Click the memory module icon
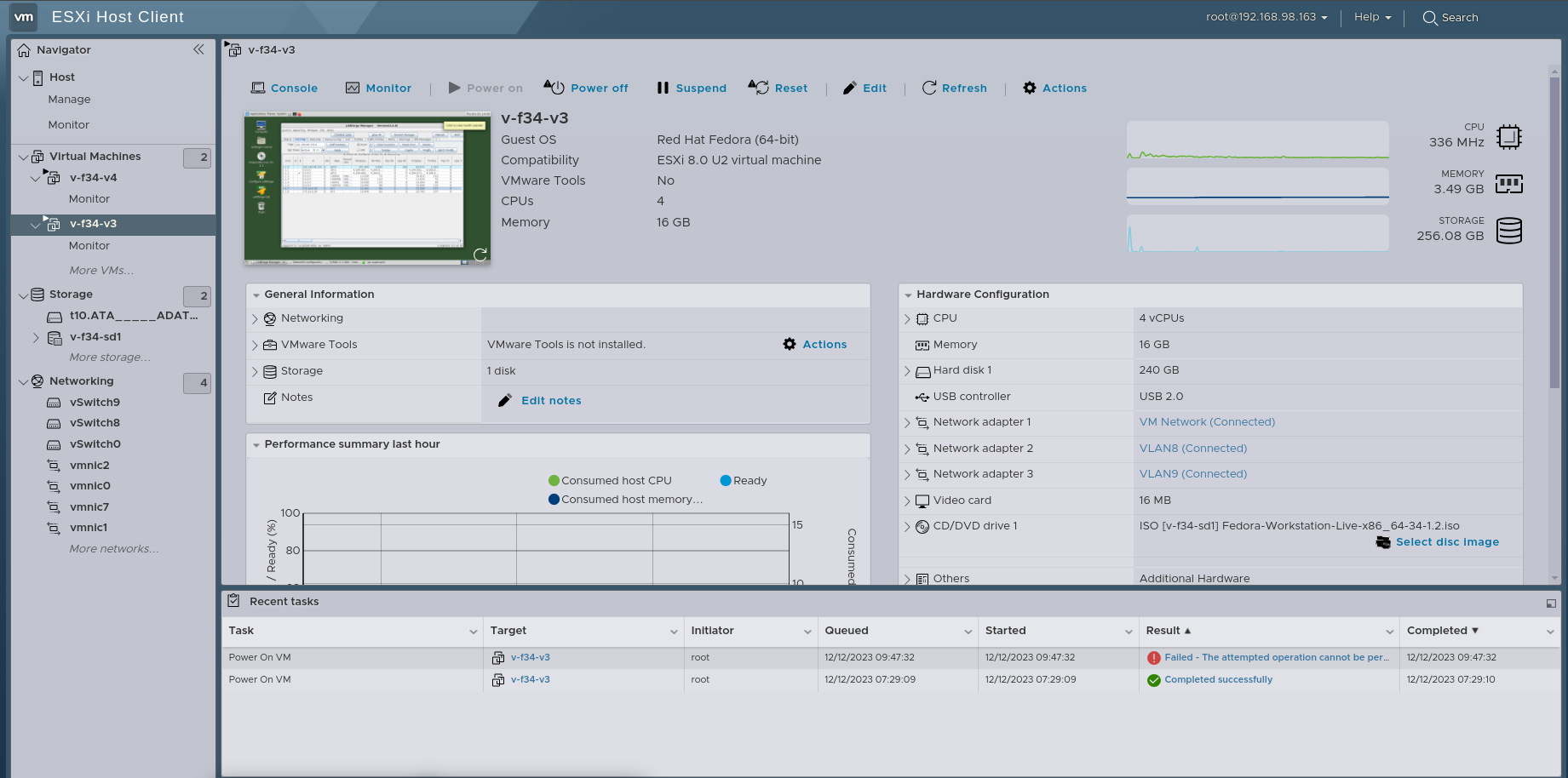The image size is (1568, 778). point(1508,183)
